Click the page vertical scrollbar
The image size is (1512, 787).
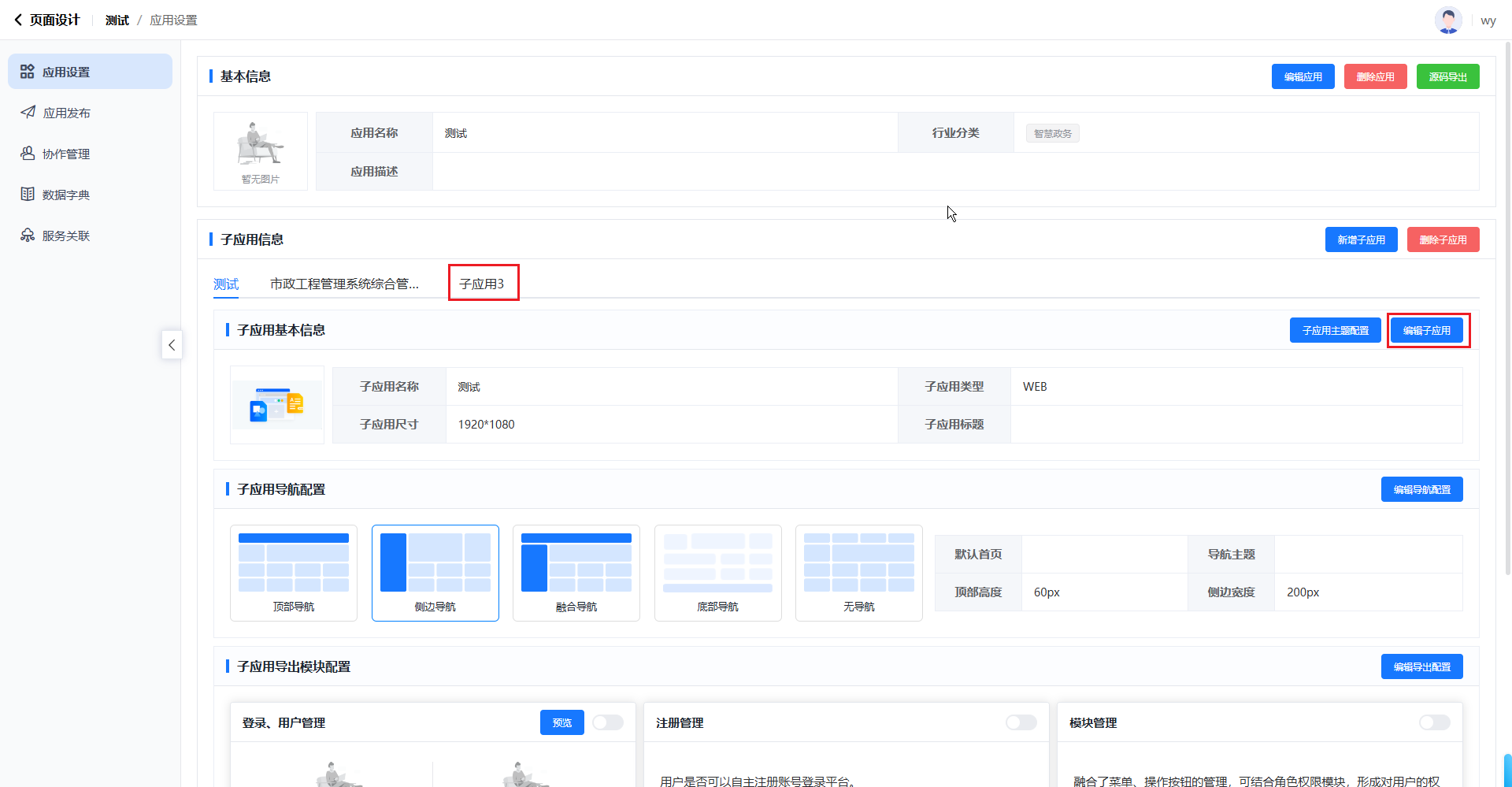[x=1507, y=315]
